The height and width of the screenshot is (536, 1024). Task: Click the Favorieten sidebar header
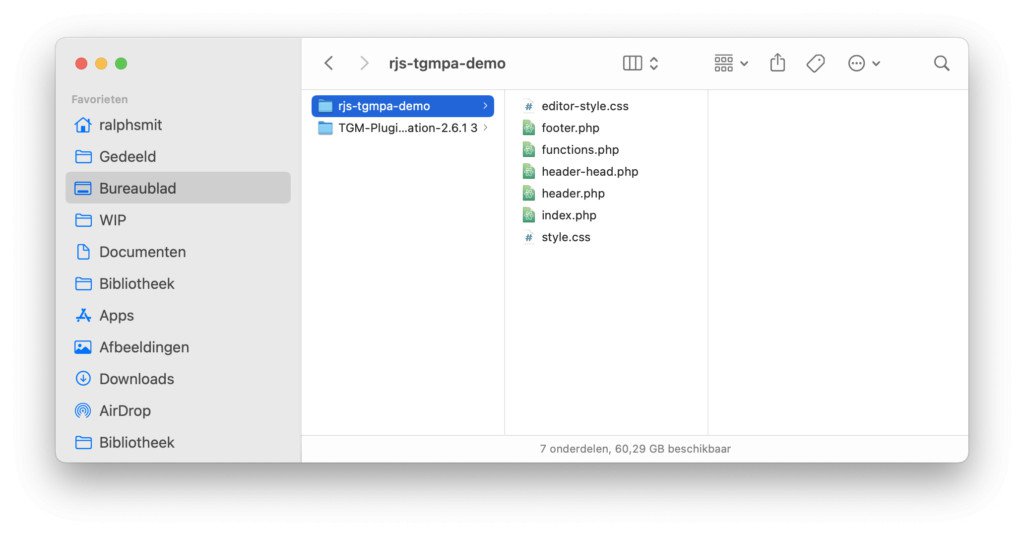tap(99, 99)
